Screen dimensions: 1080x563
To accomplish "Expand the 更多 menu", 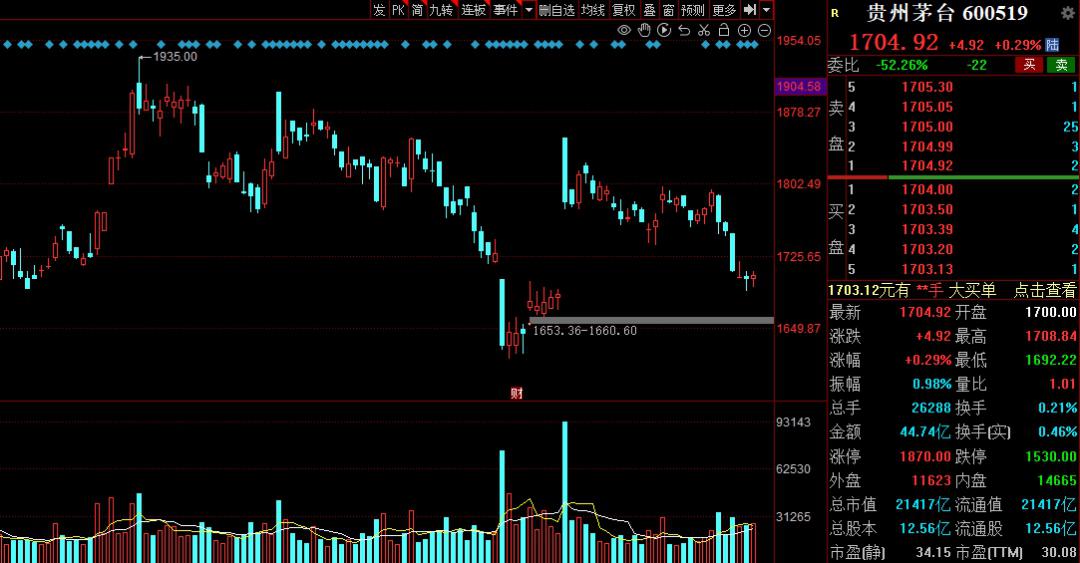I will coord(724,9).
